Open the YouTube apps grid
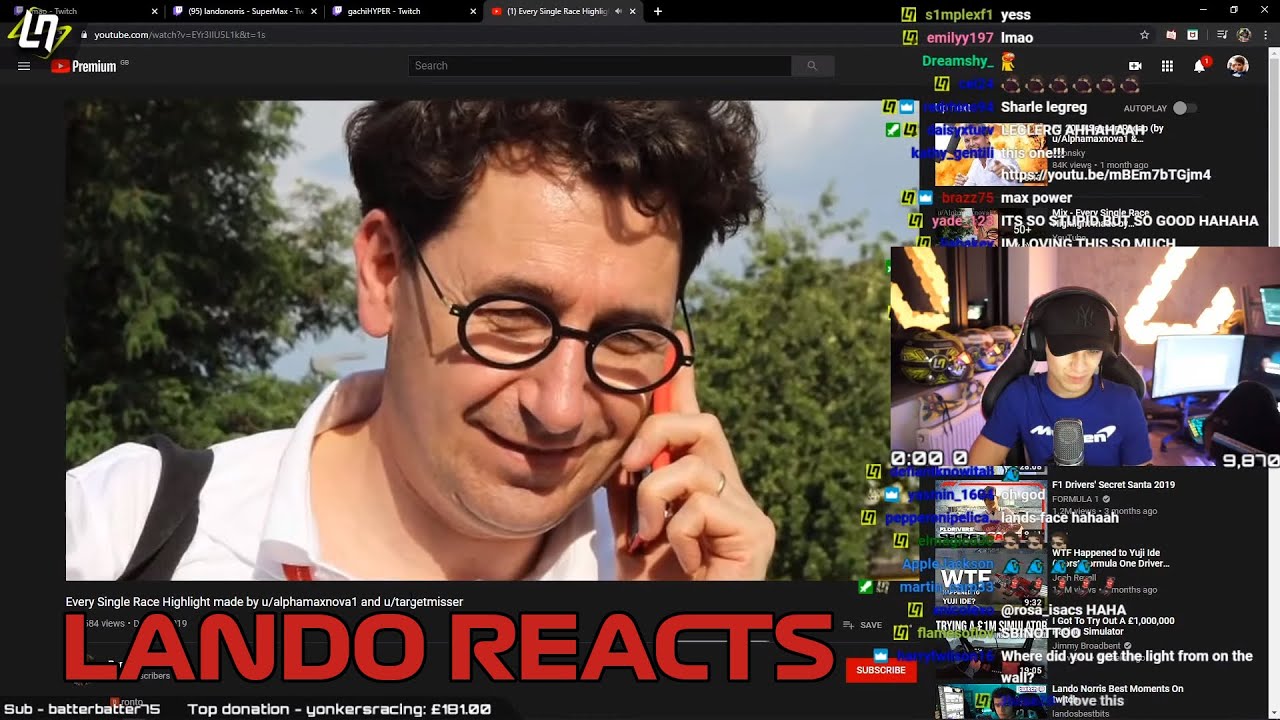1280x720 pixels. [1167, 66]
